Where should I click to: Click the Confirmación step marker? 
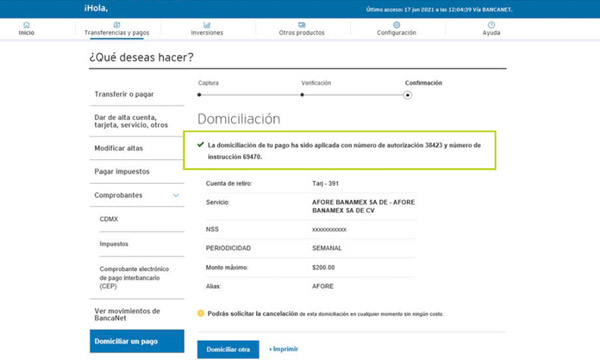(408, 95)
